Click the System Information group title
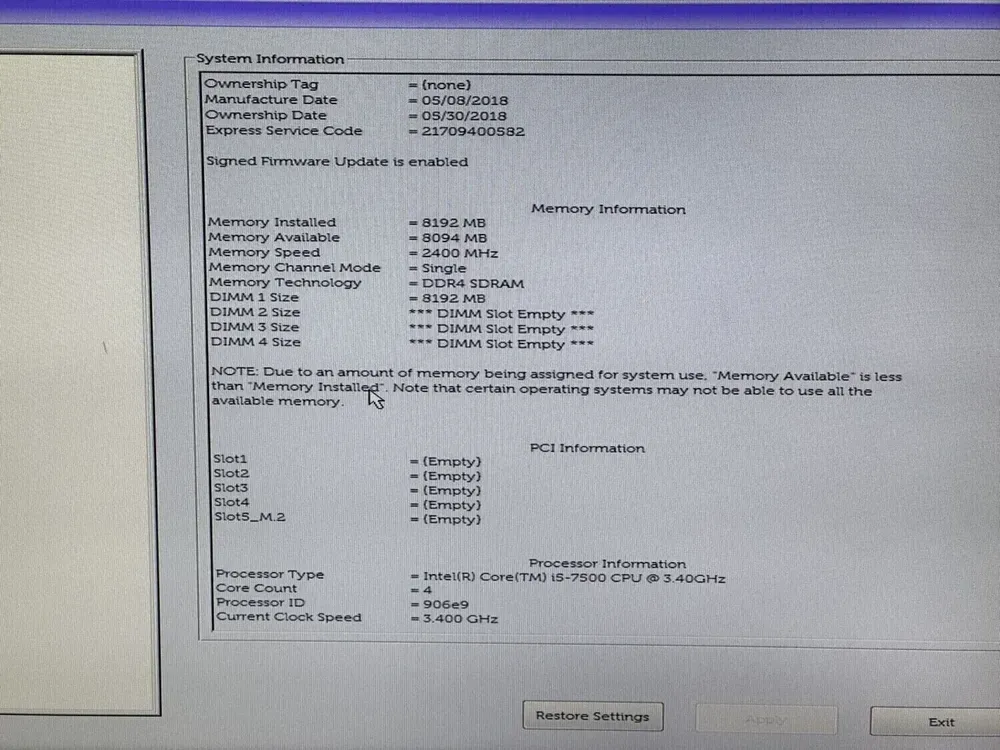 click(270, 59)
